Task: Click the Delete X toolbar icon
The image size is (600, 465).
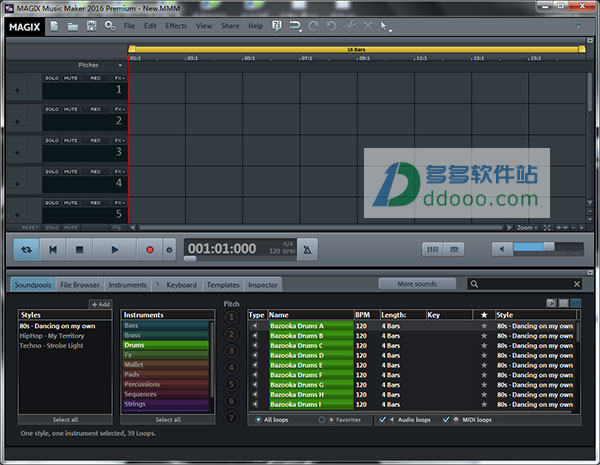Action: pyautogui.click(x=368, y=26)
